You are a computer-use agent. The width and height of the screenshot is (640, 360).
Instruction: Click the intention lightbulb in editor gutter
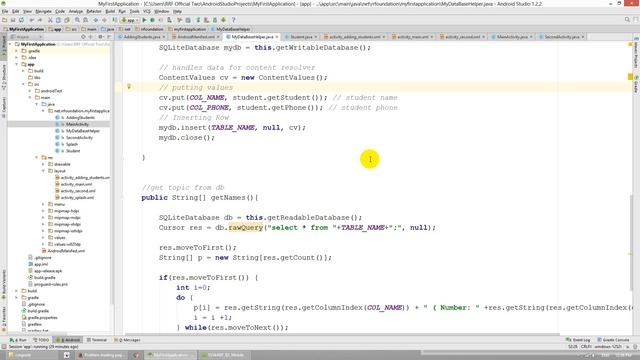[129, 87]
